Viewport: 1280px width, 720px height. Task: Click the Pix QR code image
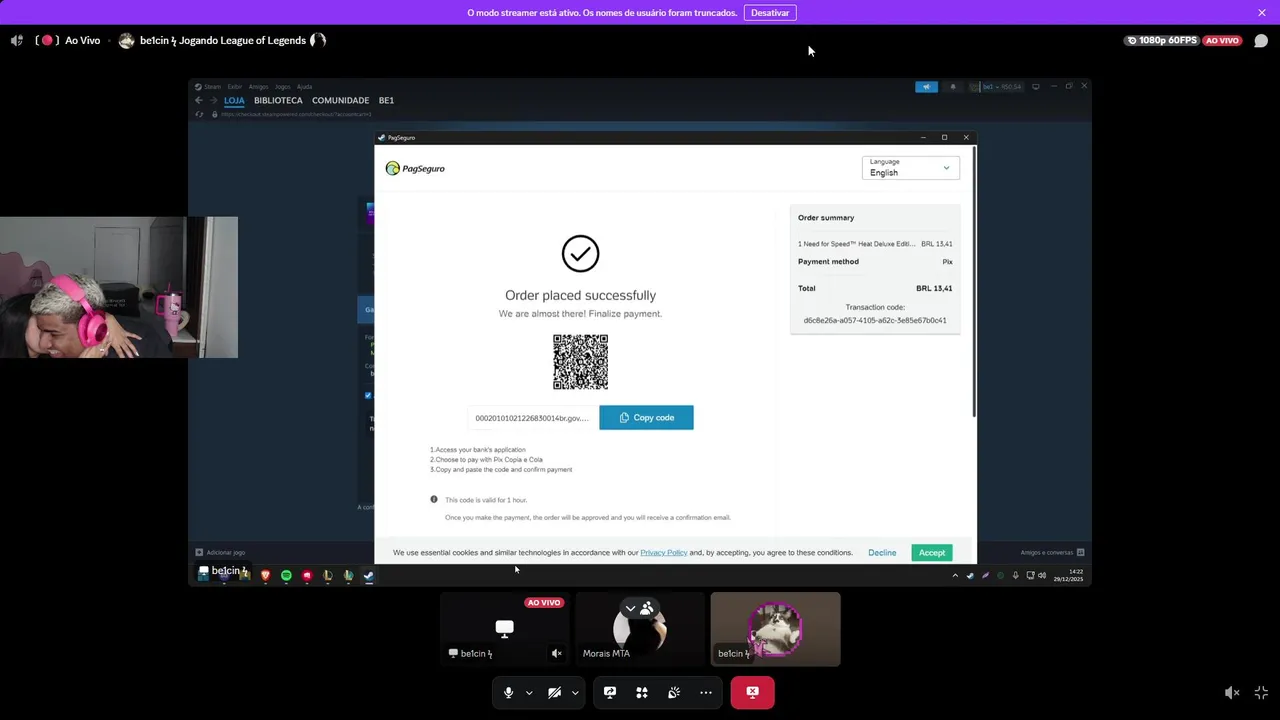coord(580,362)
